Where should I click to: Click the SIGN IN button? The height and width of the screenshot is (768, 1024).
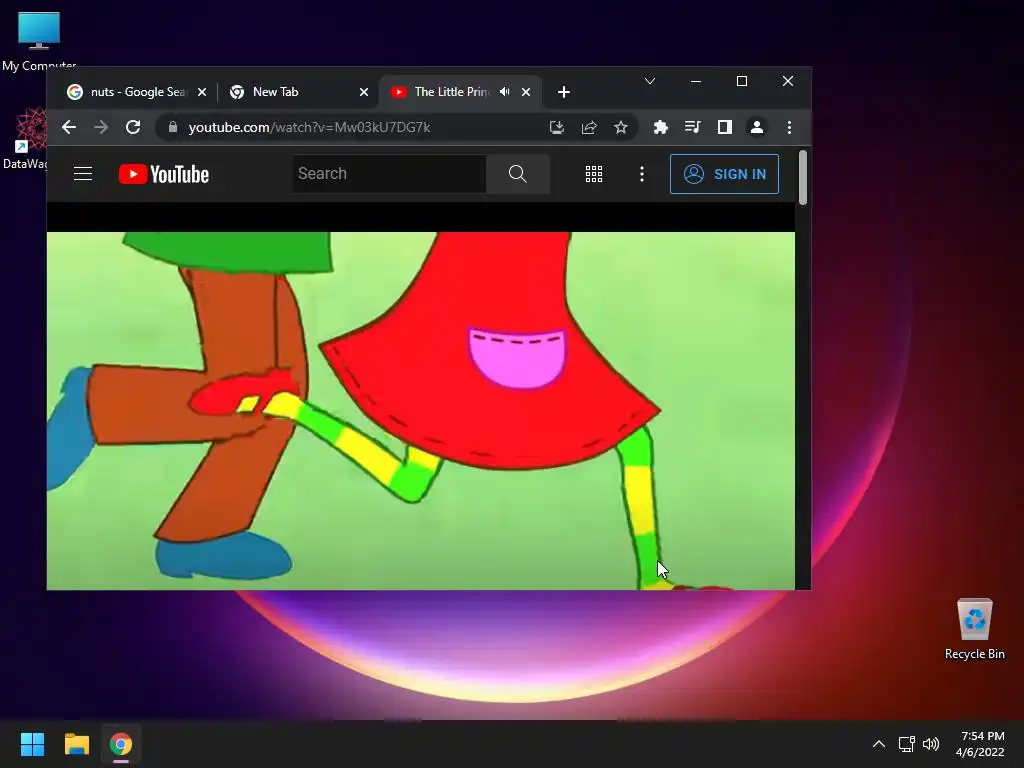coord(724,174)
